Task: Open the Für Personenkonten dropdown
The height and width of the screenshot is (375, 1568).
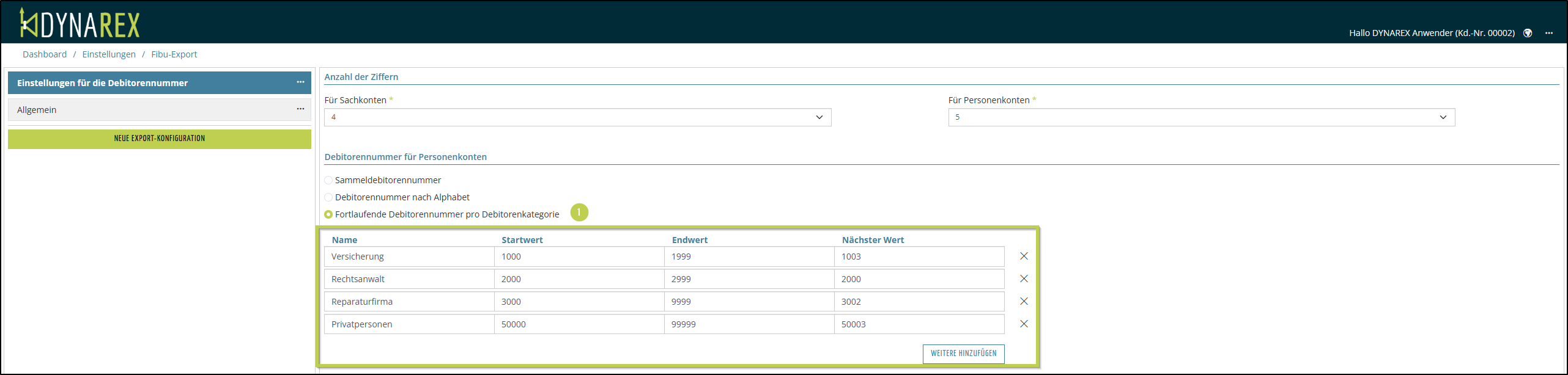Action: point(1201,117)
